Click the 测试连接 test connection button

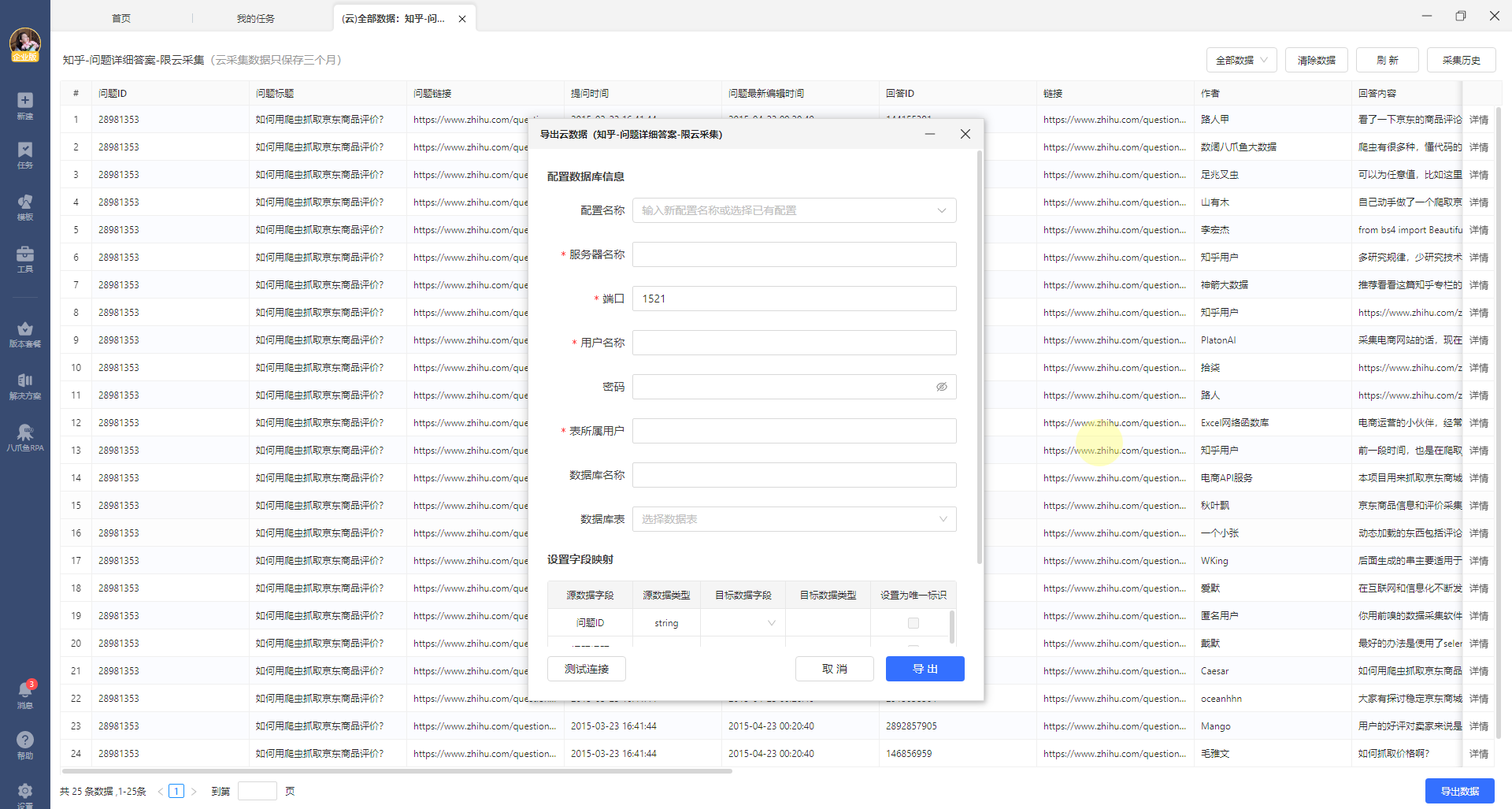tap(587, 669)
